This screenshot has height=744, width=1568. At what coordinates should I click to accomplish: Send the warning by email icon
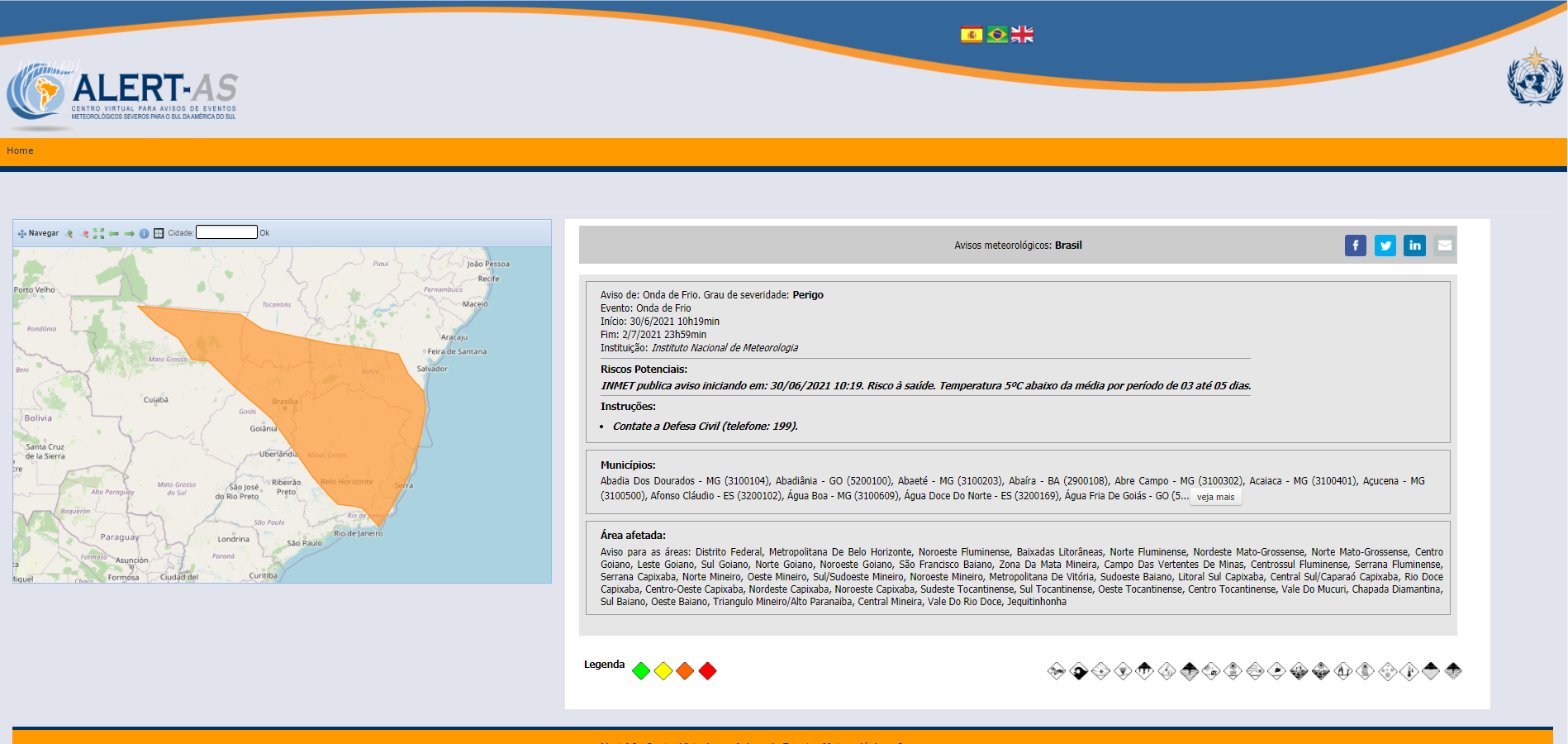point(1444,246)
